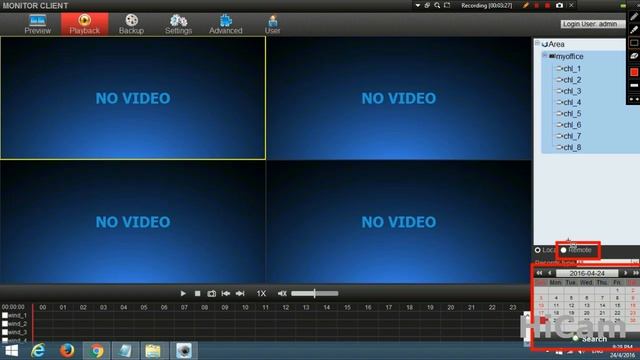The width and height of the screenshot is (640, 360).
Task: Open Chrome from taskbar
Action: click(96, 351)
